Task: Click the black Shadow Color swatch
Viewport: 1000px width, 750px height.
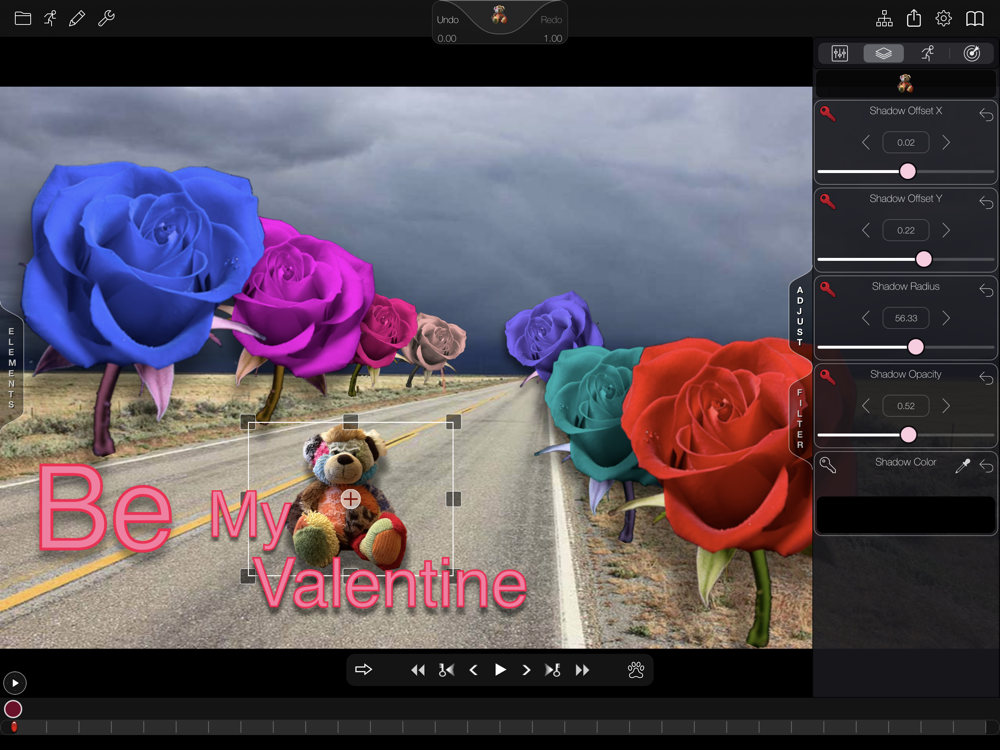Action: [x=906, y=514]
